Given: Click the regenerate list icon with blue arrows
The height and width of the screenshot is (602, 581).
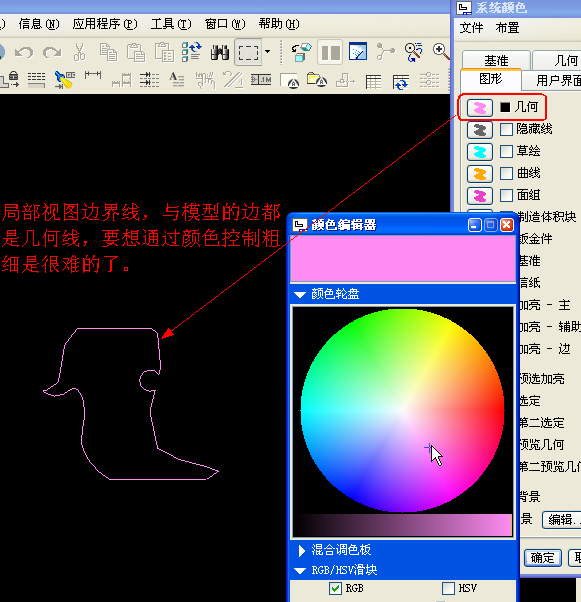Looking at the screenshot, I should pos(192,52).
